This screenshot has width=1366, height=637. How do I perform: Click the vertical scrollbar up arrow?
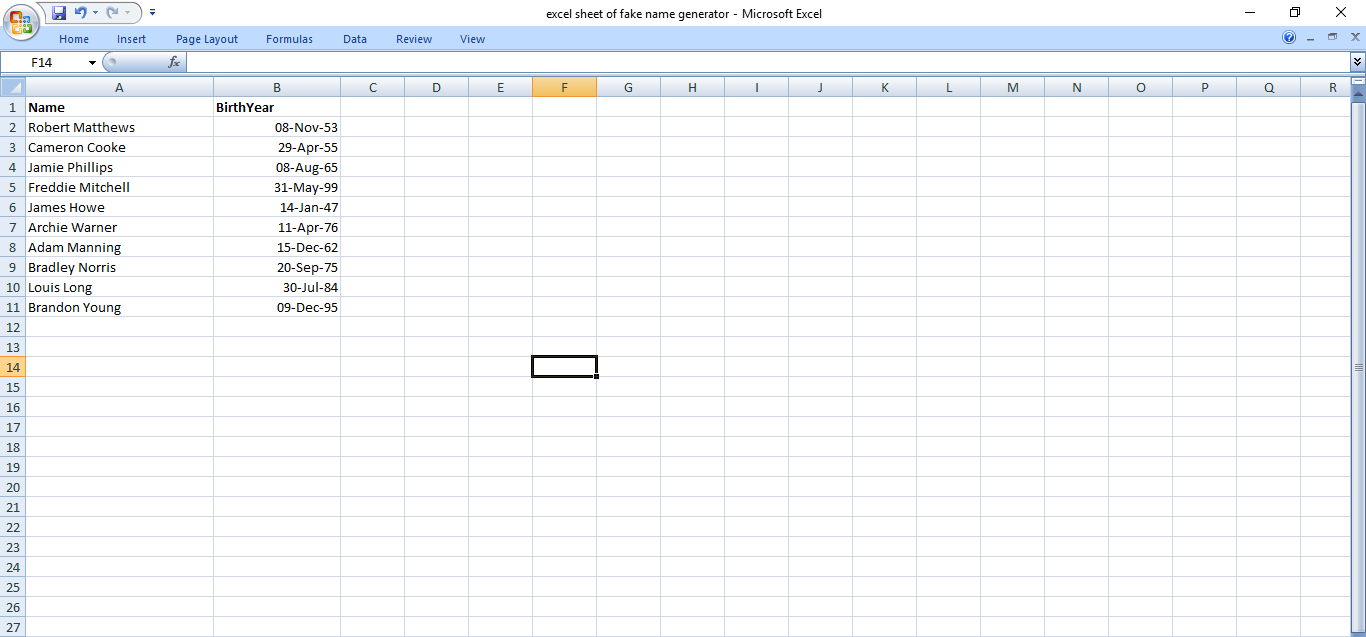point(1358,93)
